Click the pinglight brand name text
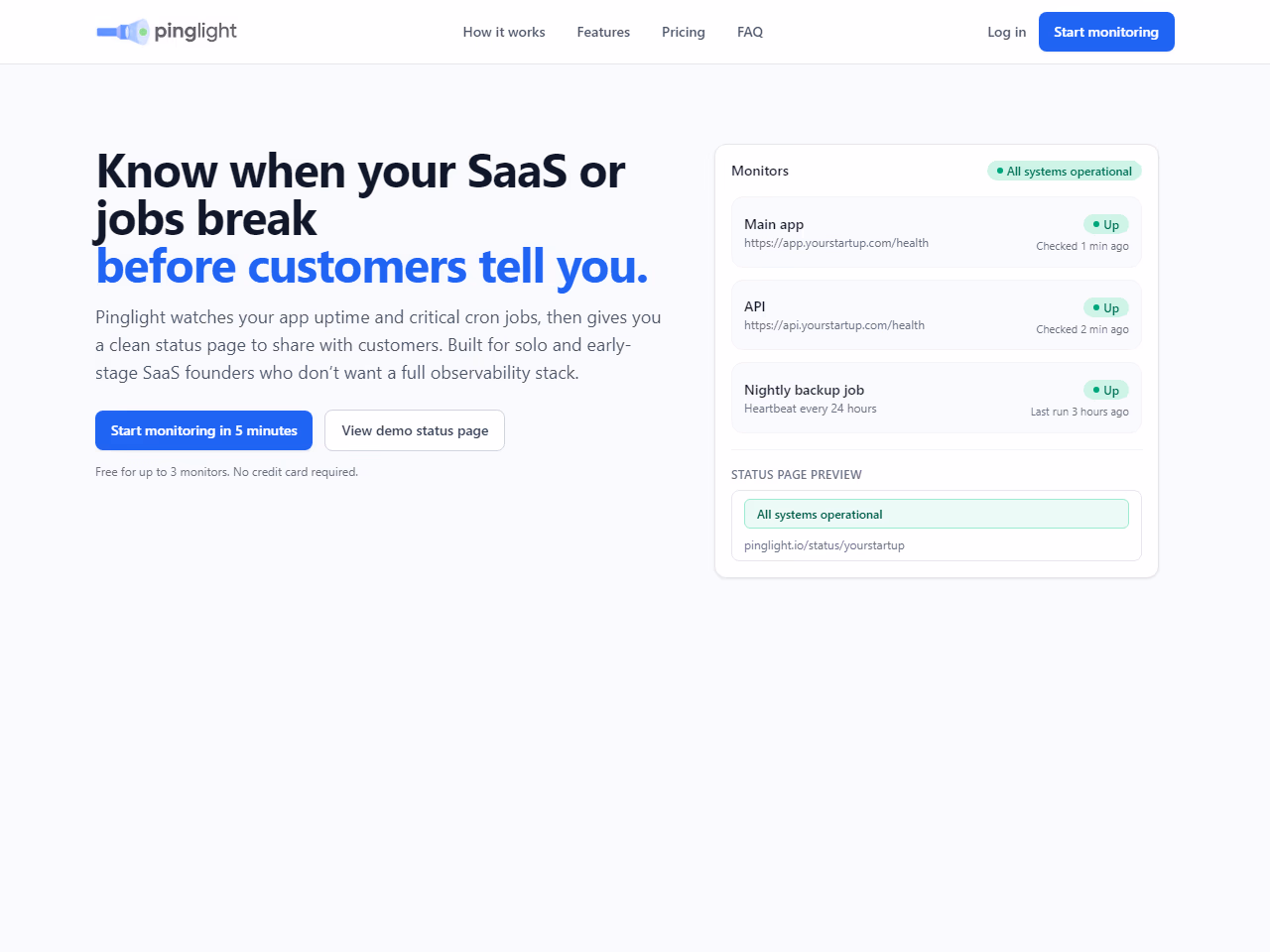The height and width of the screenshot is (952, 1270). click(195, 32)
